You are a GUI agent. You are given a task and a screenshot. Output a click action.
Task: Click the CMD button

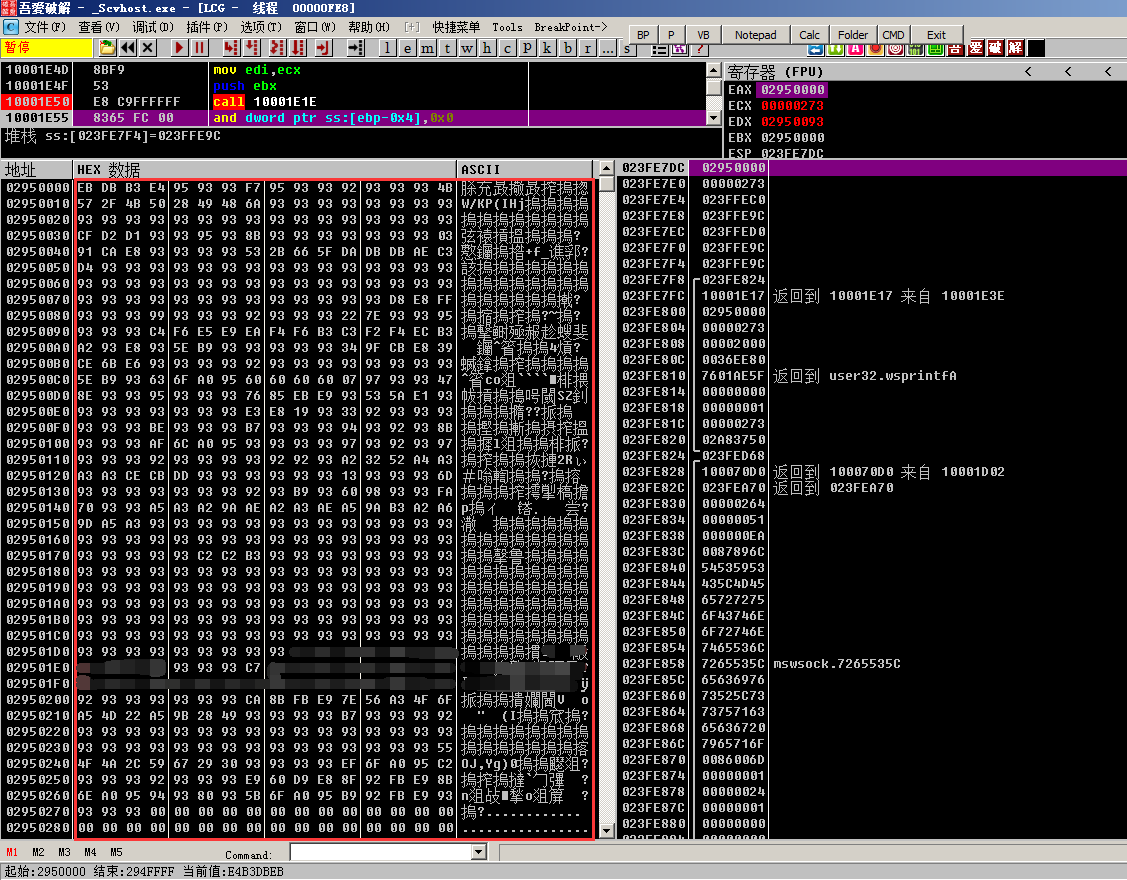893,35
